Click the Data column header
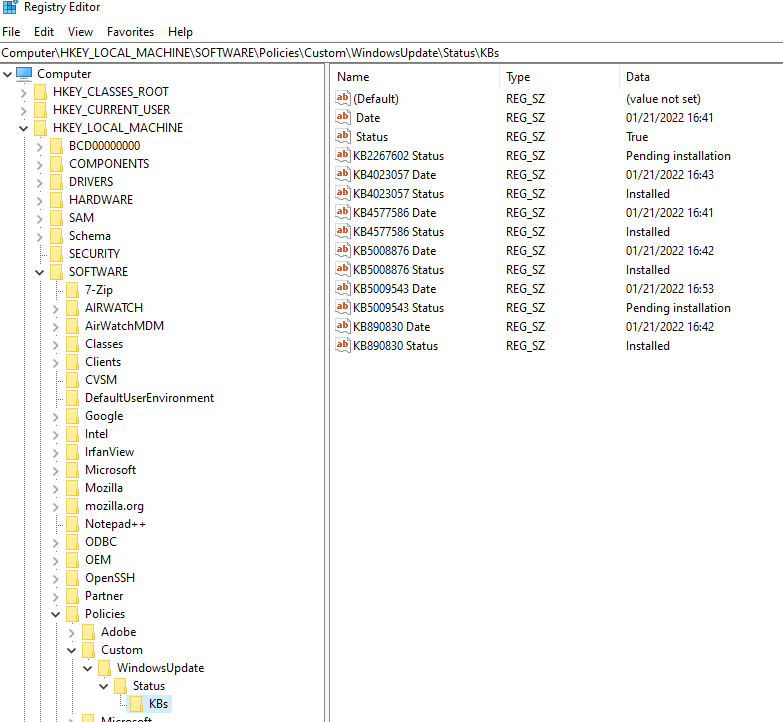783x722 pixels. [x=637, y=77]
